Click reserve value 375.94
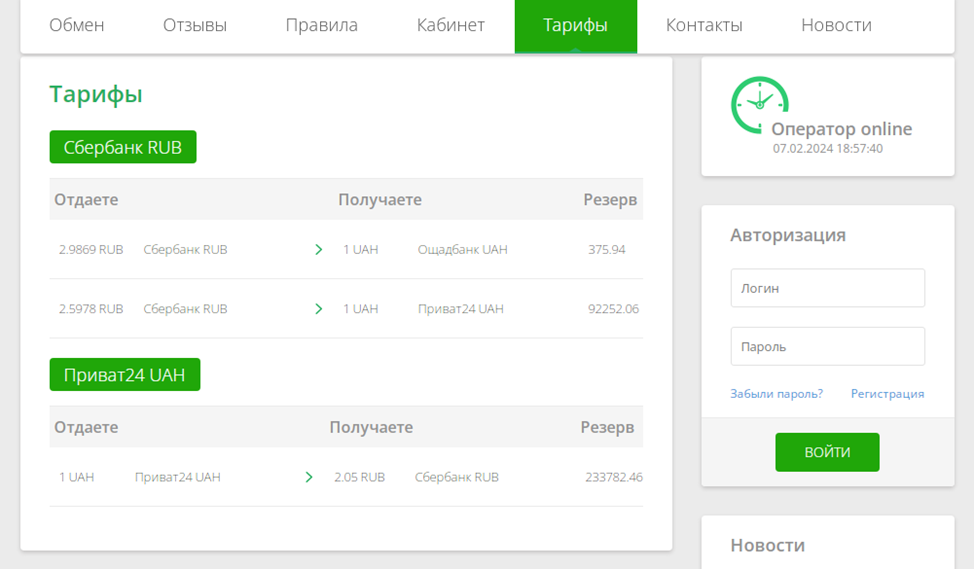 [x=607, y=250]
